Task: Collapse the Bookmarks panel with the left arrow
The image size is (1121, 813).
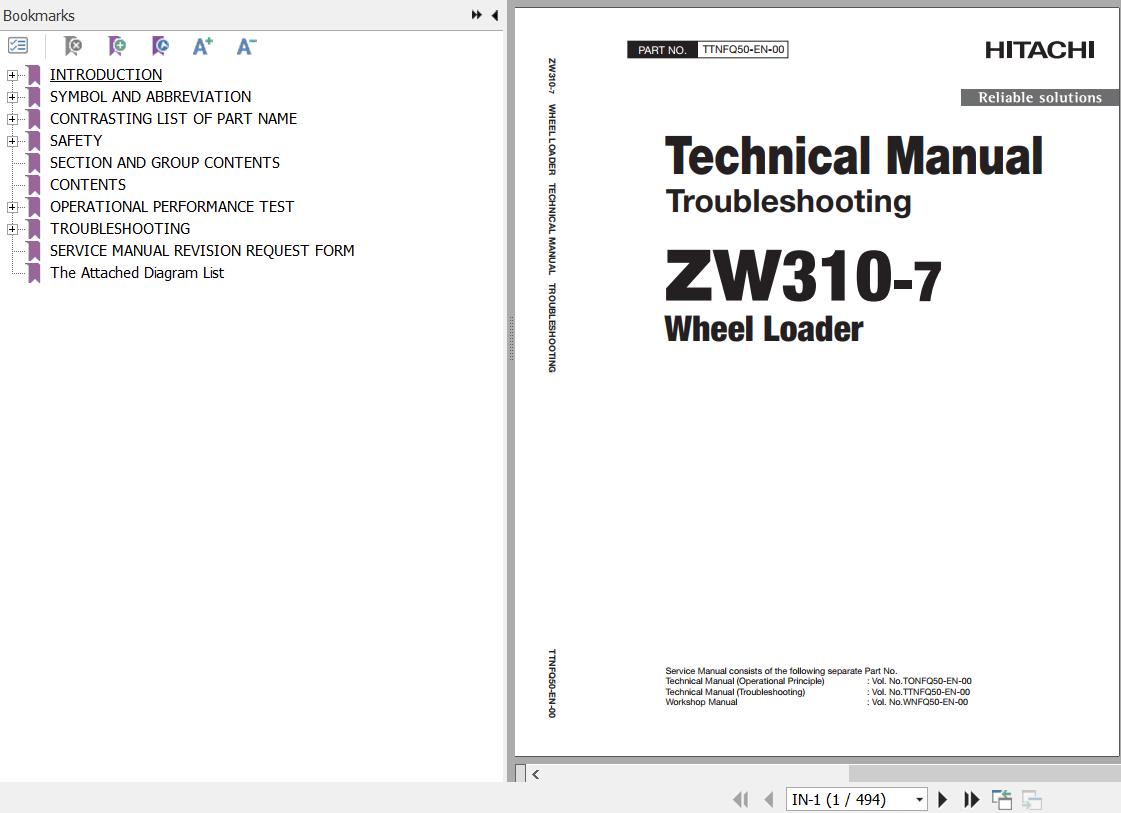Action: [x=495, y=15]
